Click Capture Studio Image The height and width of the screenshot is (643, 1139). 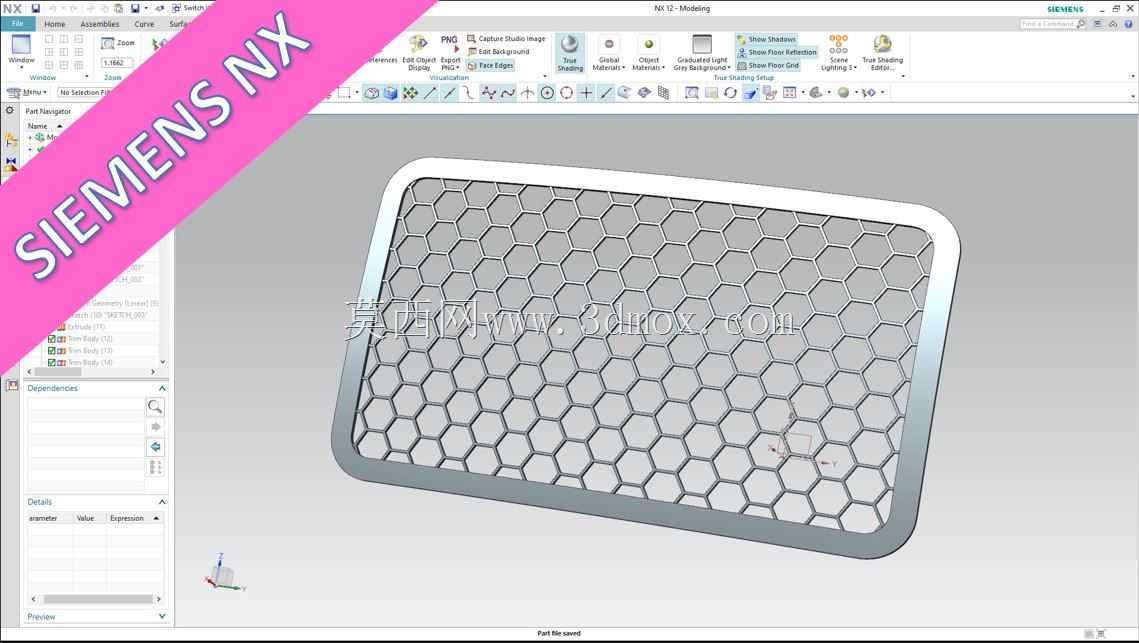[x=506, y=39]
